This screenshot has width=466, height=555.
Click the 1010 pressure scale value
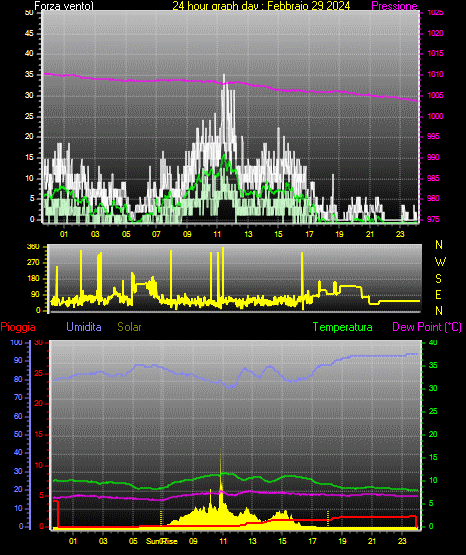[435, 74]
